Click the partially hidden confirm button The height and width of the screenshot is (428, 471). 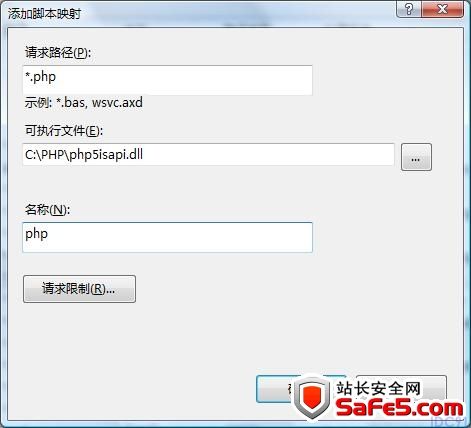click(274, 389)
